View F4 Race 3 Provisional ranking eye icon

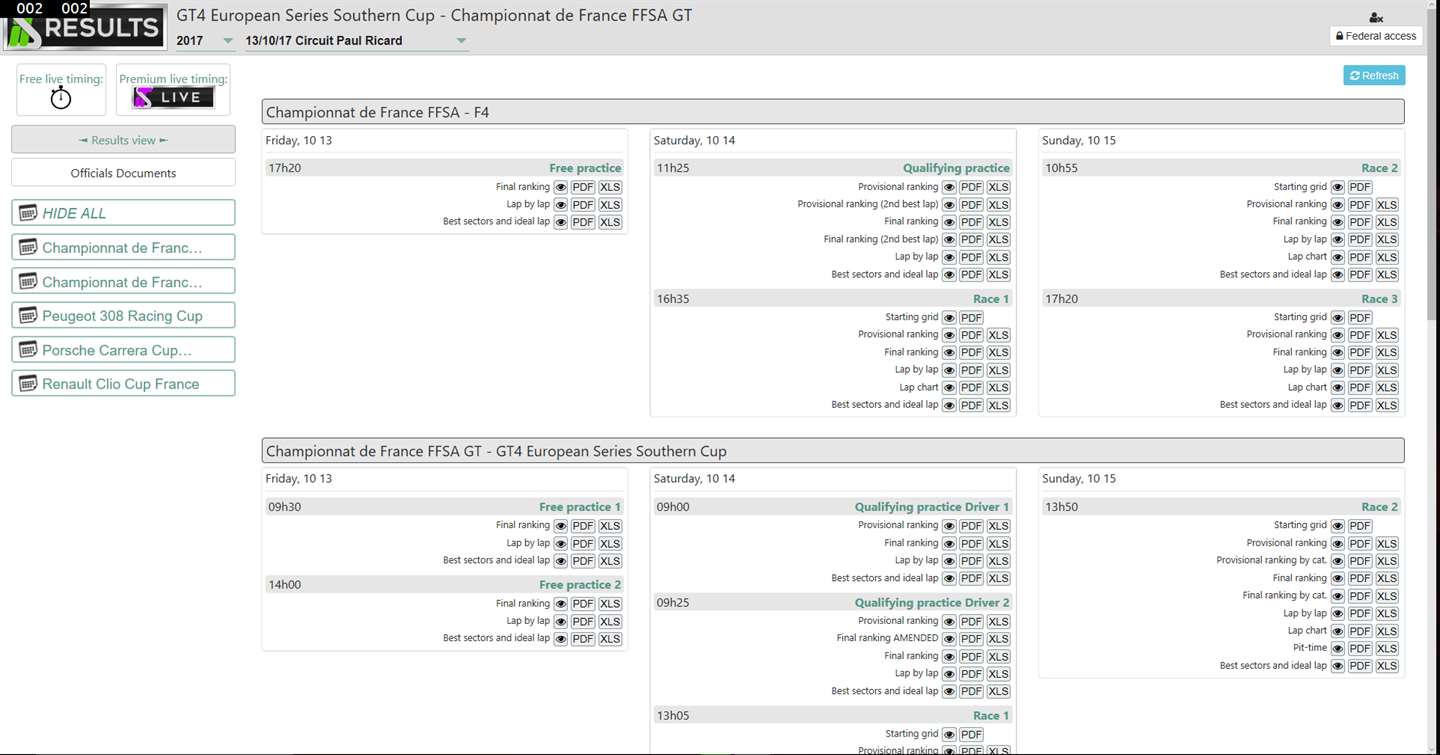pyautogui.click(x=1338, y=335)
